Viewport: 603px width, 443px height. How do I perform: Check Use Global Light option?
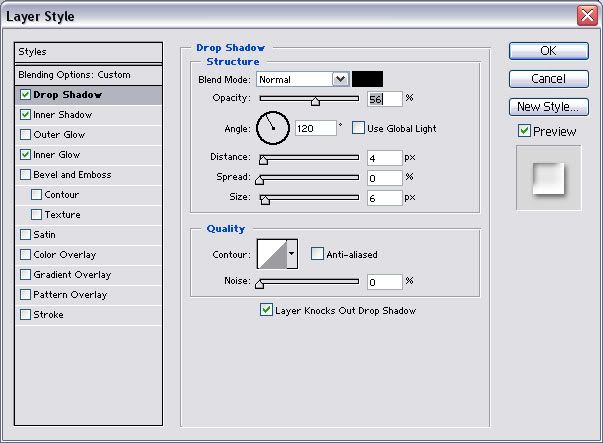(x=358, y=128)
